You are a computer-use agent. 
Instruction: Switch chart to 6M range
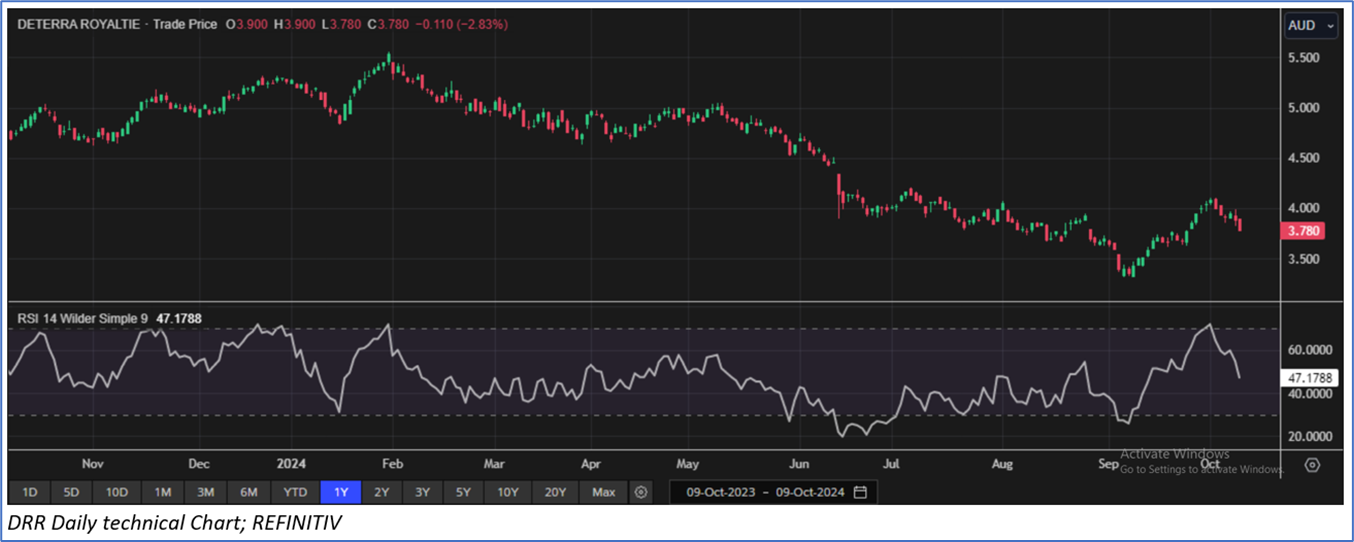[x=249, y=492]
